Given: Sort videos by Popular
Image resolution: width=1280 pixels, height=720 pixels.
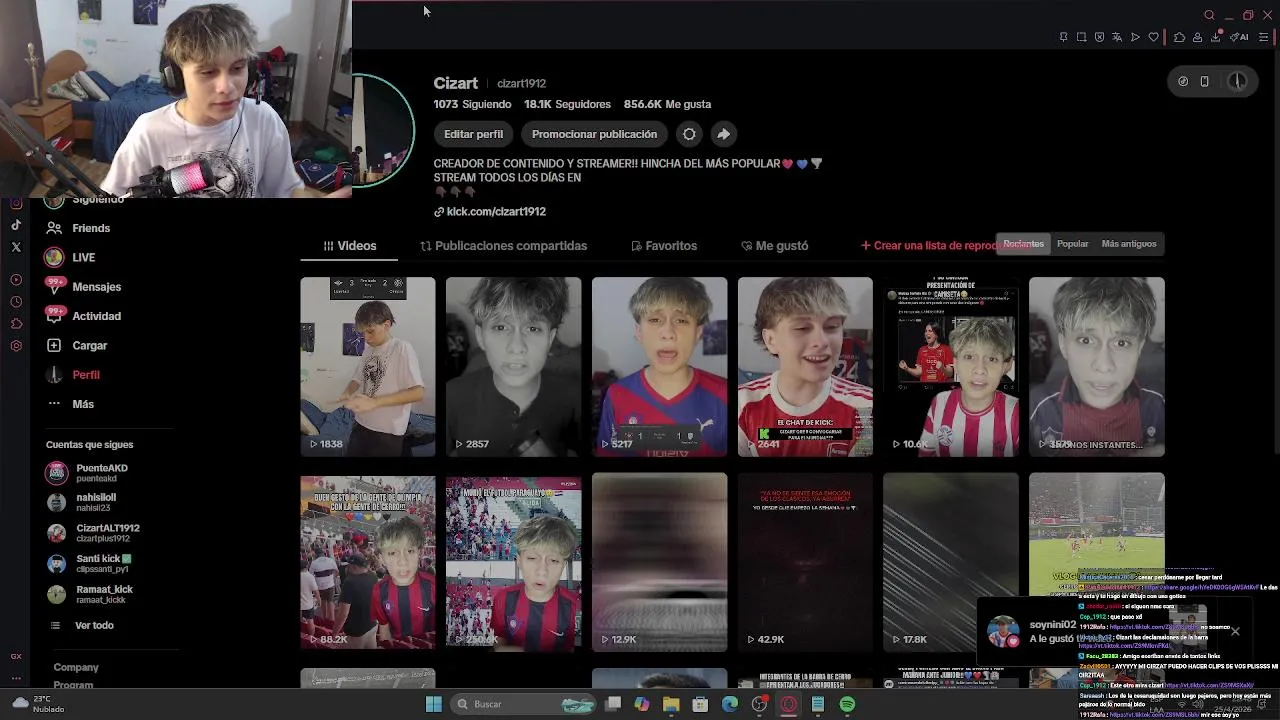Looking at the screenshot, I should pos(1073,244).
